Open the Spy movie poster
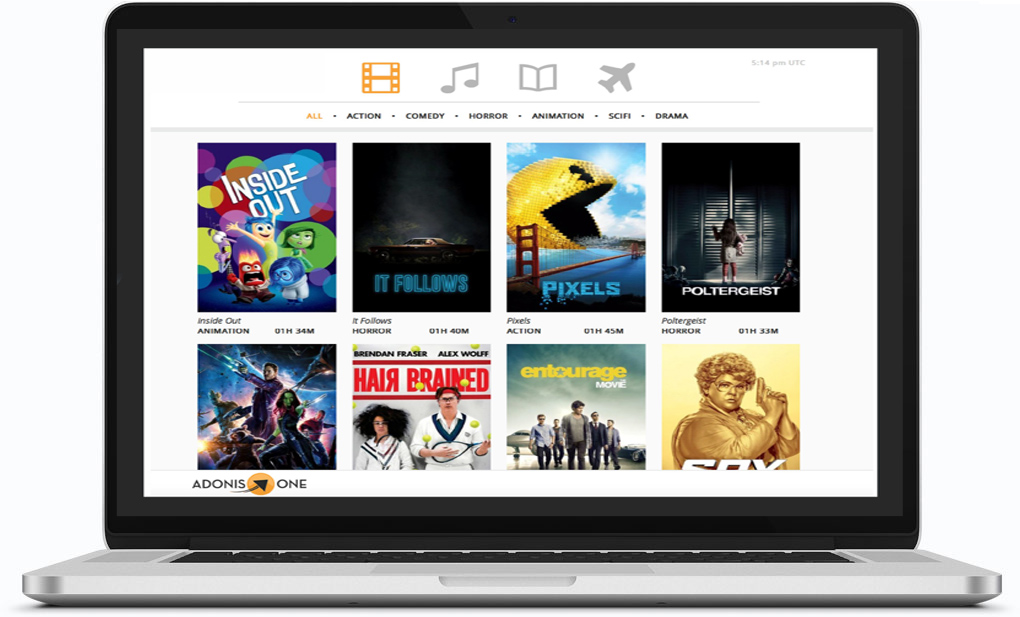The width and height of the screenshot is (1020, 617). point(731,407)
